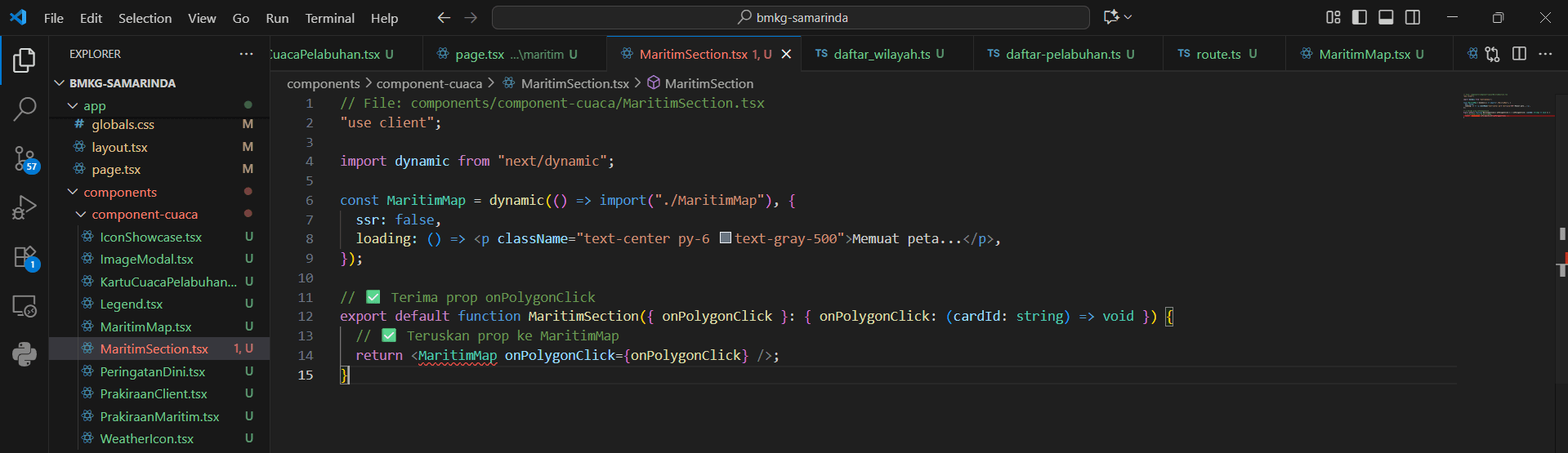Click the bmkg-samarinda command center search box

click(x=790, y=17)
